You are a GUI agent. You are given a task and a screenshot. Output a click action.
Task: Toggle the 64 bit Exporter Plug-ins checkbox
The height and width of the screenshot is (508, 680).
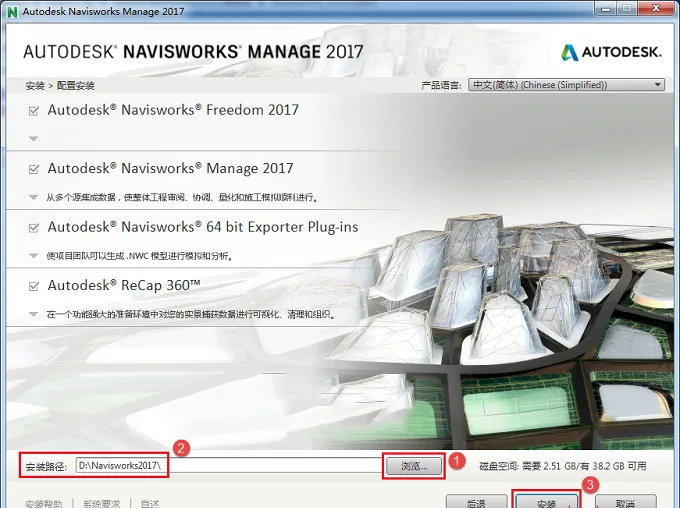click(33, 228)
